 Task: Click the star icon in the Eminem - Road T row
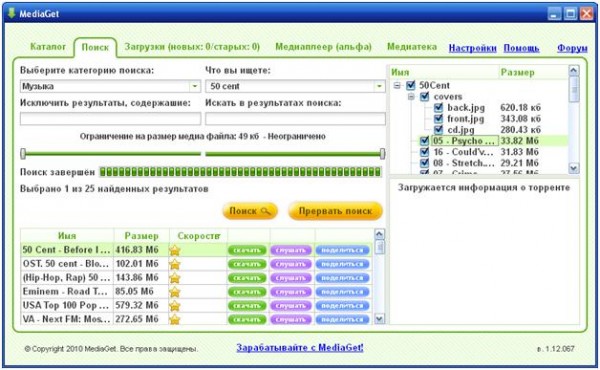(x=175, y=292)
